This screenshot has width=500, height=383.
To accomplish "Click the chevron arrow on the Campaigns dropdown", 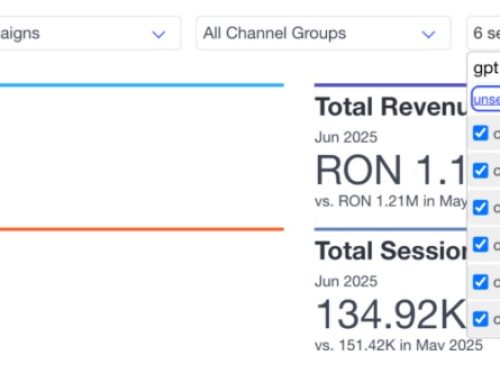I will point(158,34).
